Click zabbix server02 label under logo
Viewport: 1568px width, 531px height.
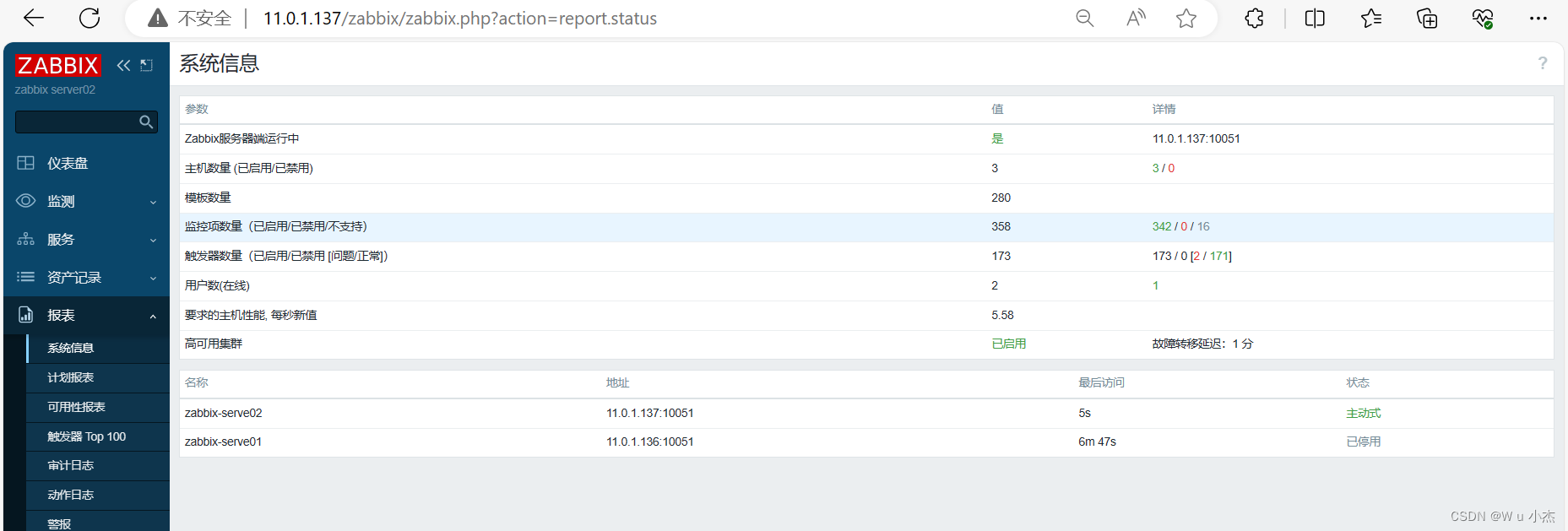coord(55,89)
